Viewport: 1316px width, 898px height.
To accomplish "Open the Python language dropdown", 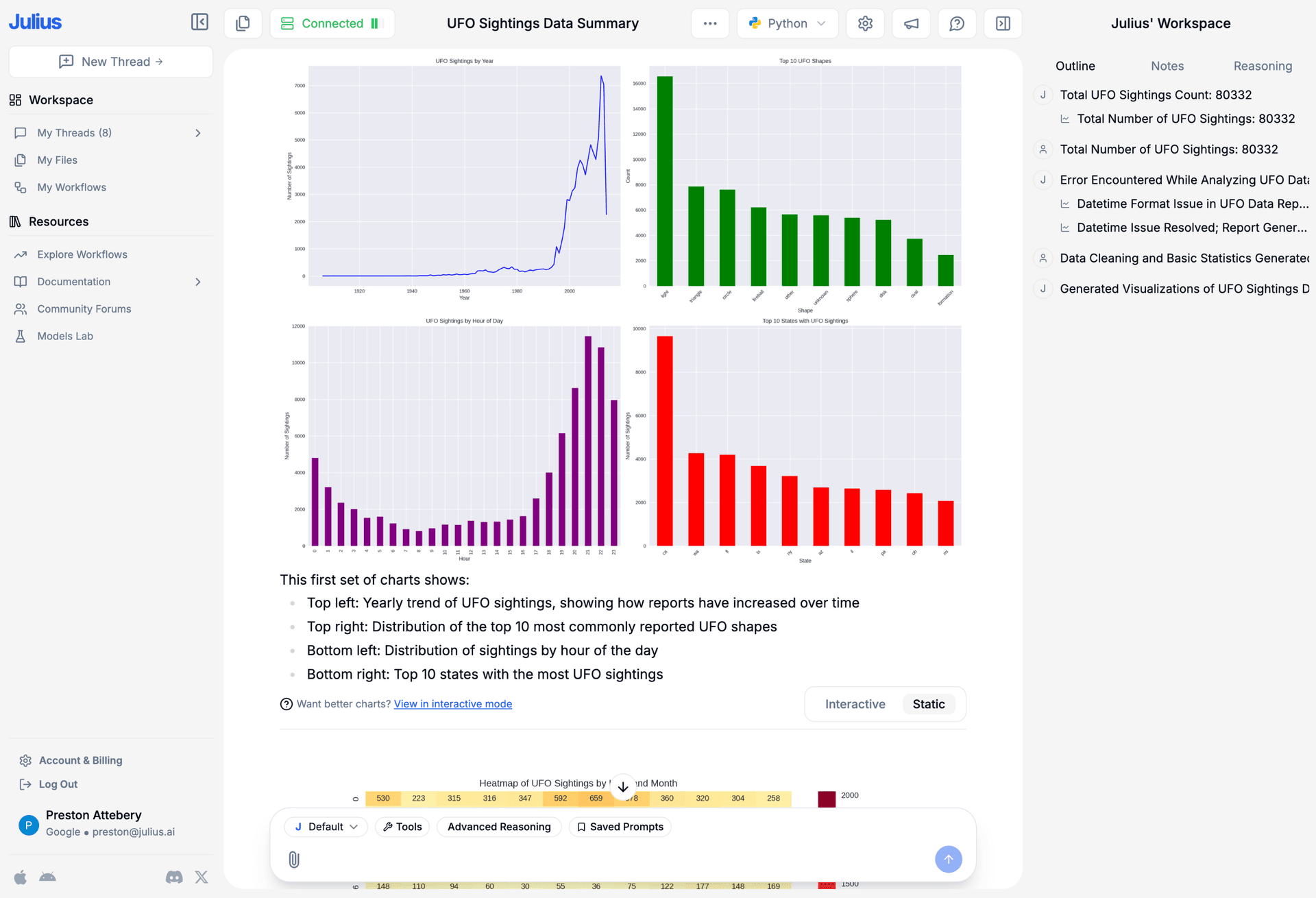I will (787, 23).
